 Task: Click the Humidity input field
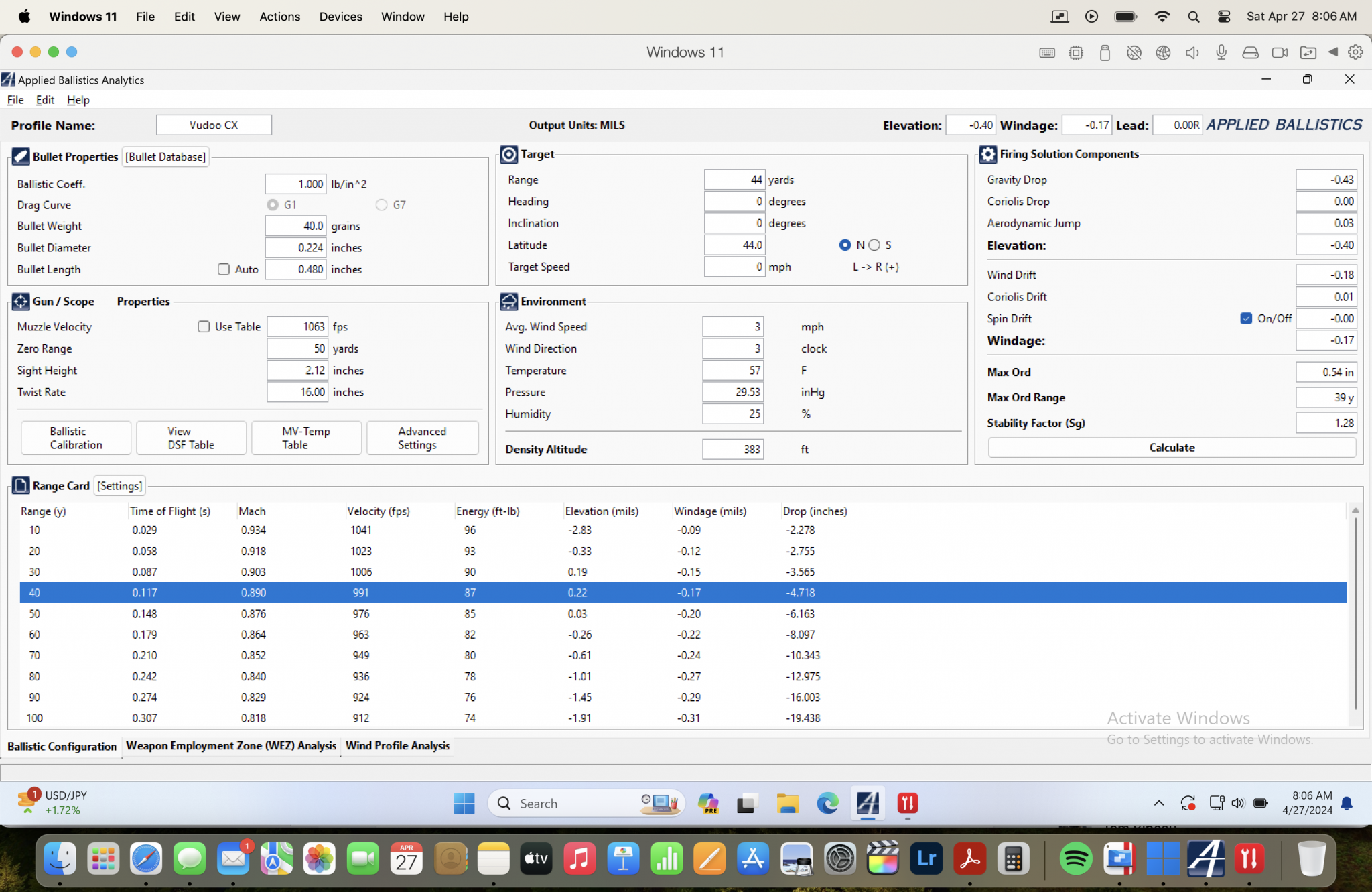[x=733, y=414]
